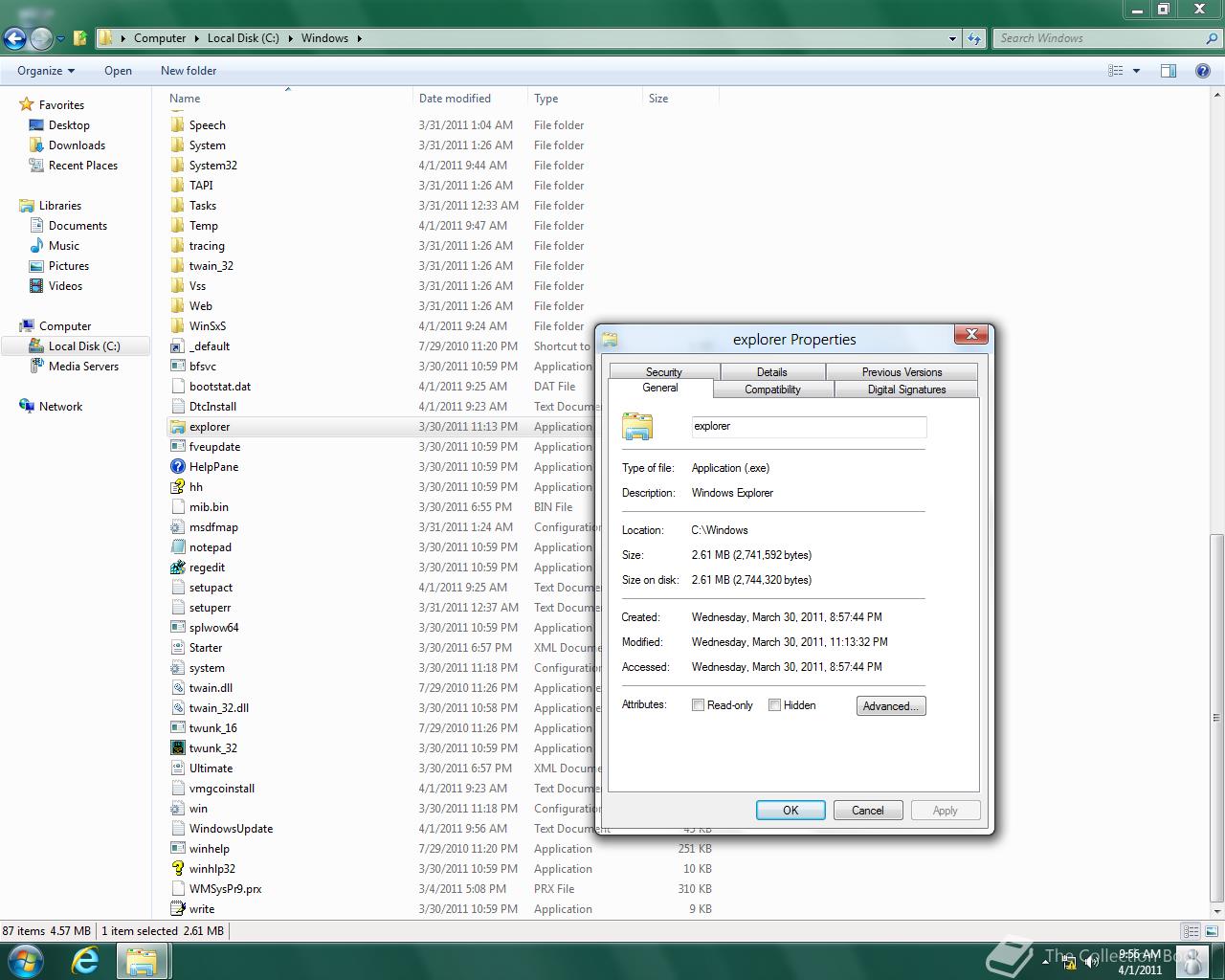Viewport: 1225px width, 980px height.
Task: Click the New folder toolbar button
Action: coord(189,71)
